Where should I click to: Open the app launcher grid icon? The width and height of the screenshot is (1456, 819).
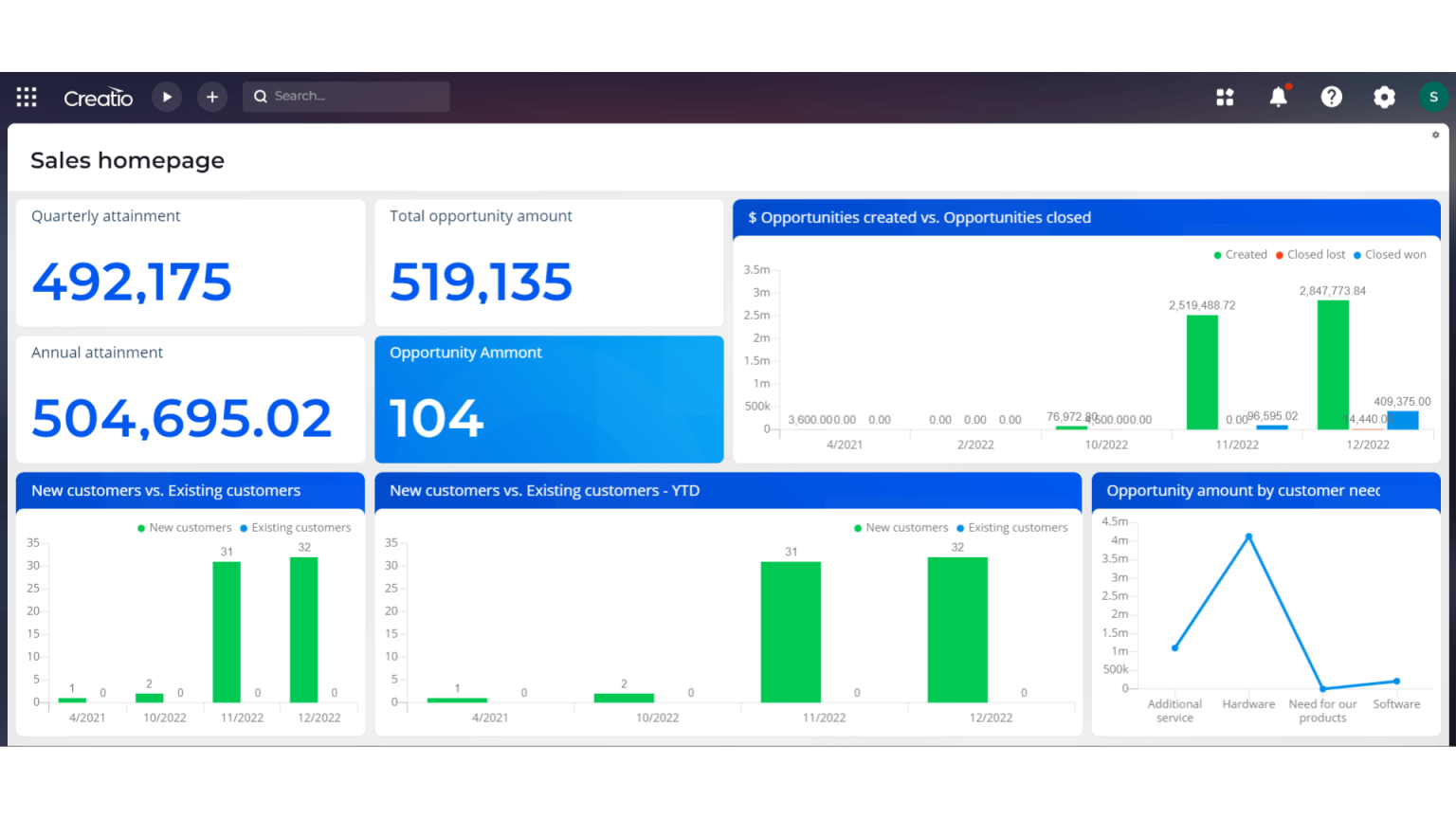[26, 96]
